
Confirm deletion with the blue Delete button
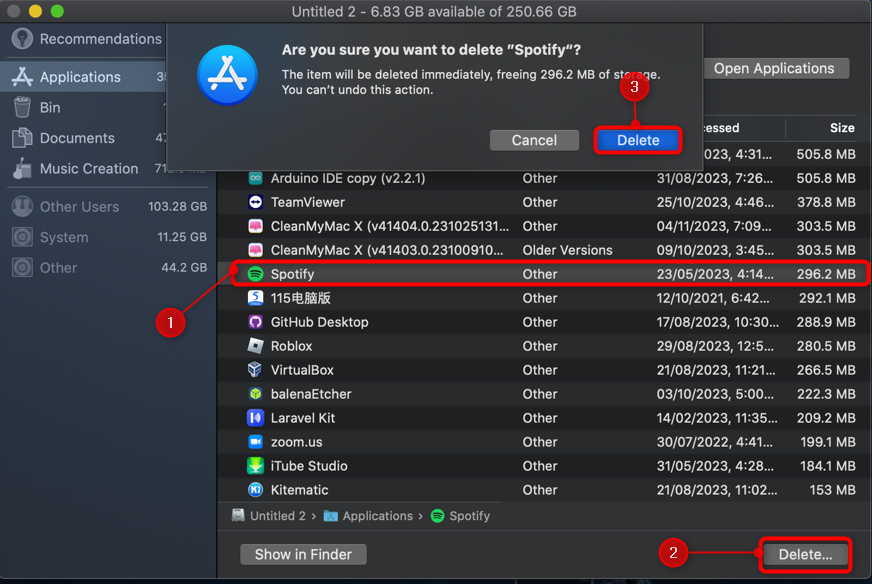click(638, 140)
